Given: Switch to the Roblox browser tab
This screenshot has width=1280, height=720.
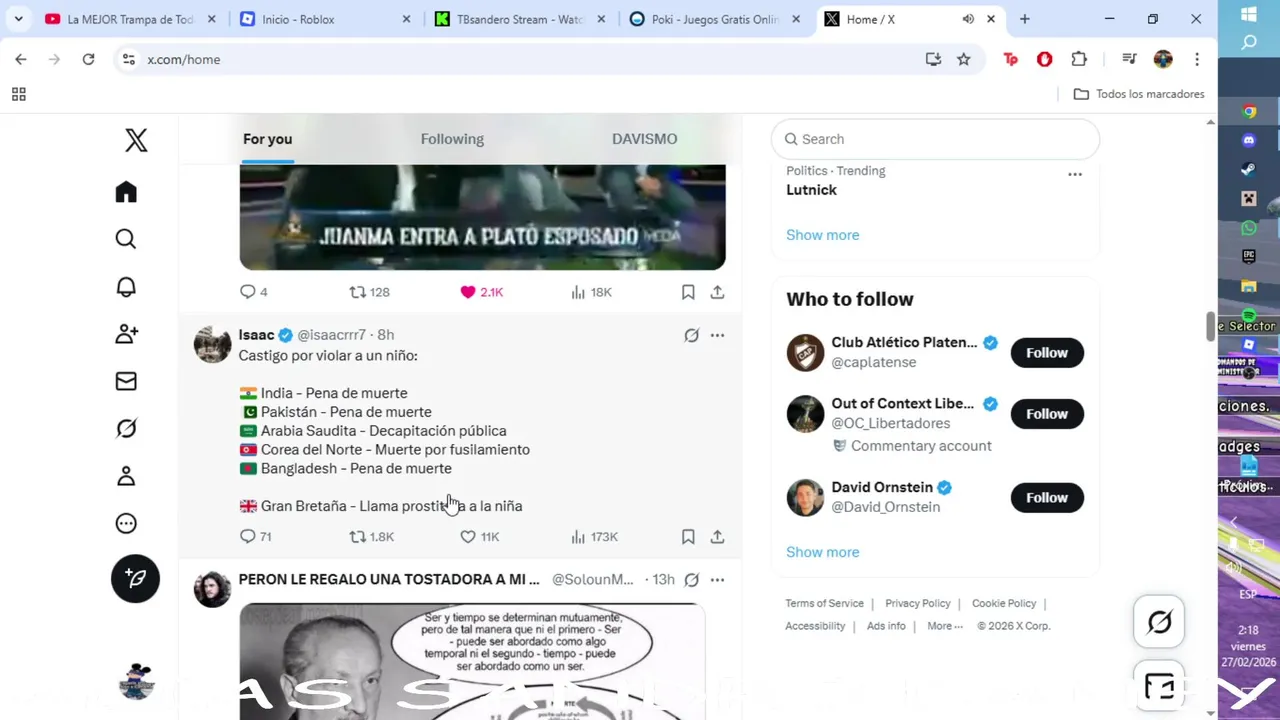Looking at the screenshot, I should click(x=325, y=19).
